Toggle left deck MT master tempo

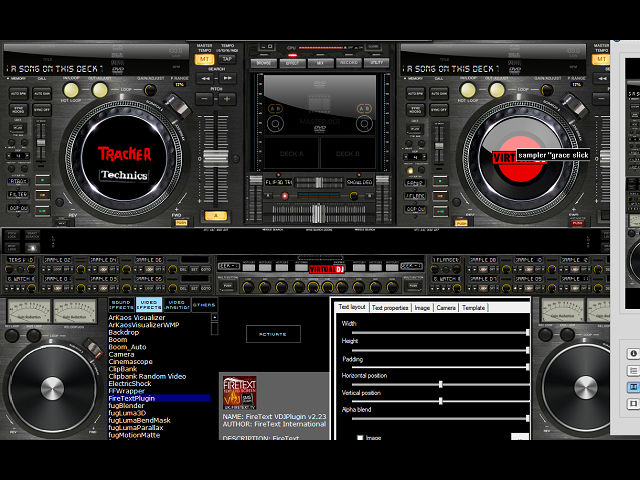[x=204, y=59]
